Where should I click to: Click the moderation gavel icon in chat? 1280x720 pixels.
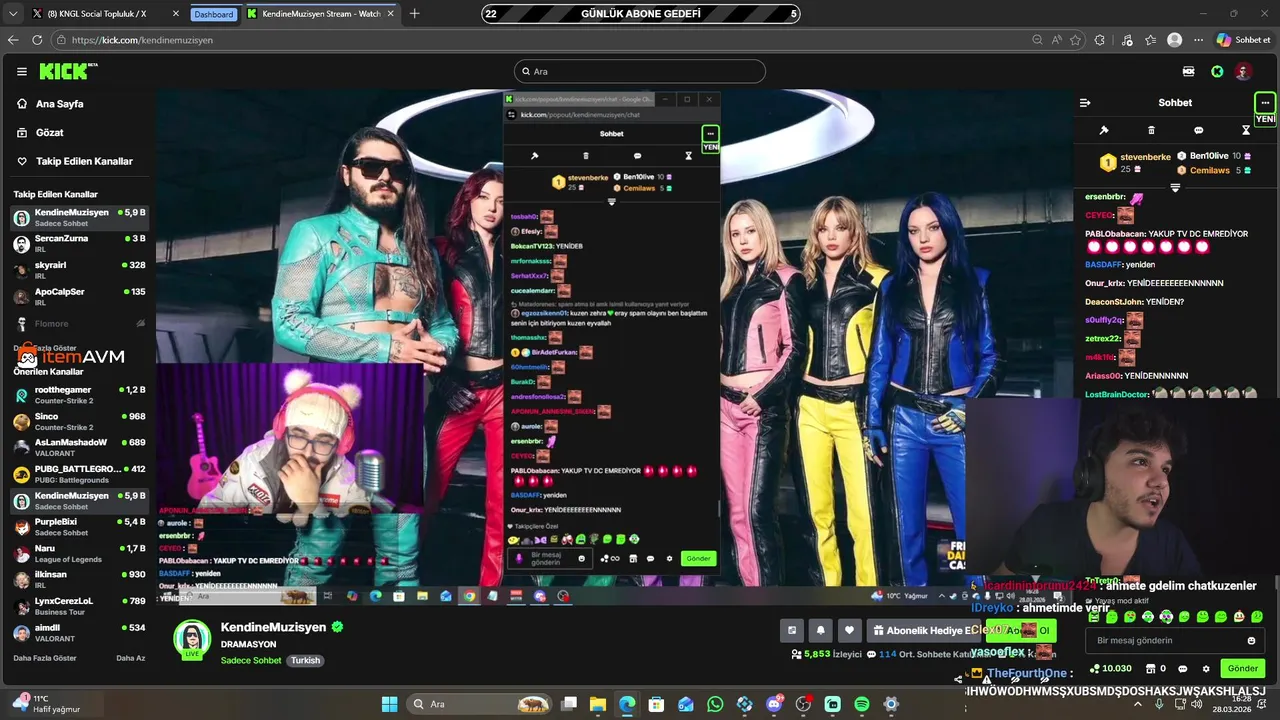click(1104, 130)
